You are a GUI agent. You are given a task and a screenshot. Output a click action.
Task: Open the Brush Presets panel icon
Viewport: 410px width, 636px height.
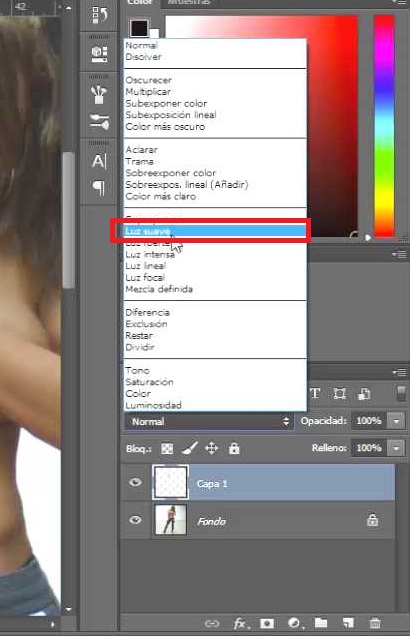[99, 95]
